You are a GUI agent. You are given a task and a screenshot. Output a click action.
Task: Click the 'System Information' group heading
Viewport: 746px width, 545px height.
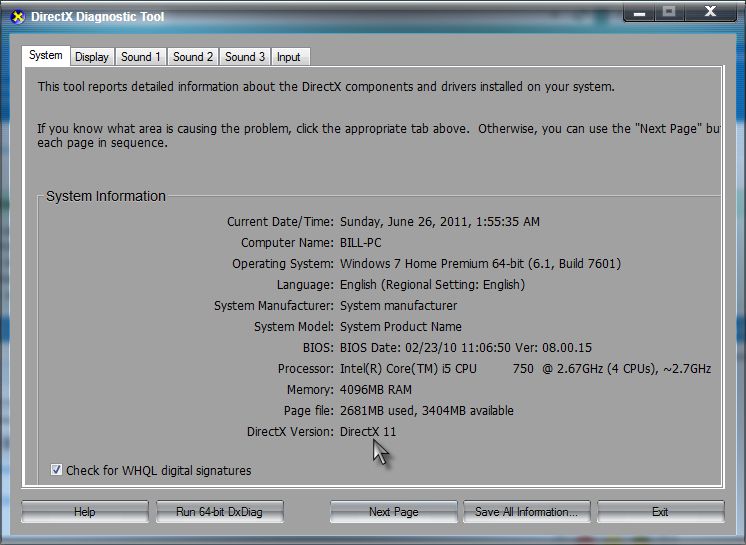106,196
